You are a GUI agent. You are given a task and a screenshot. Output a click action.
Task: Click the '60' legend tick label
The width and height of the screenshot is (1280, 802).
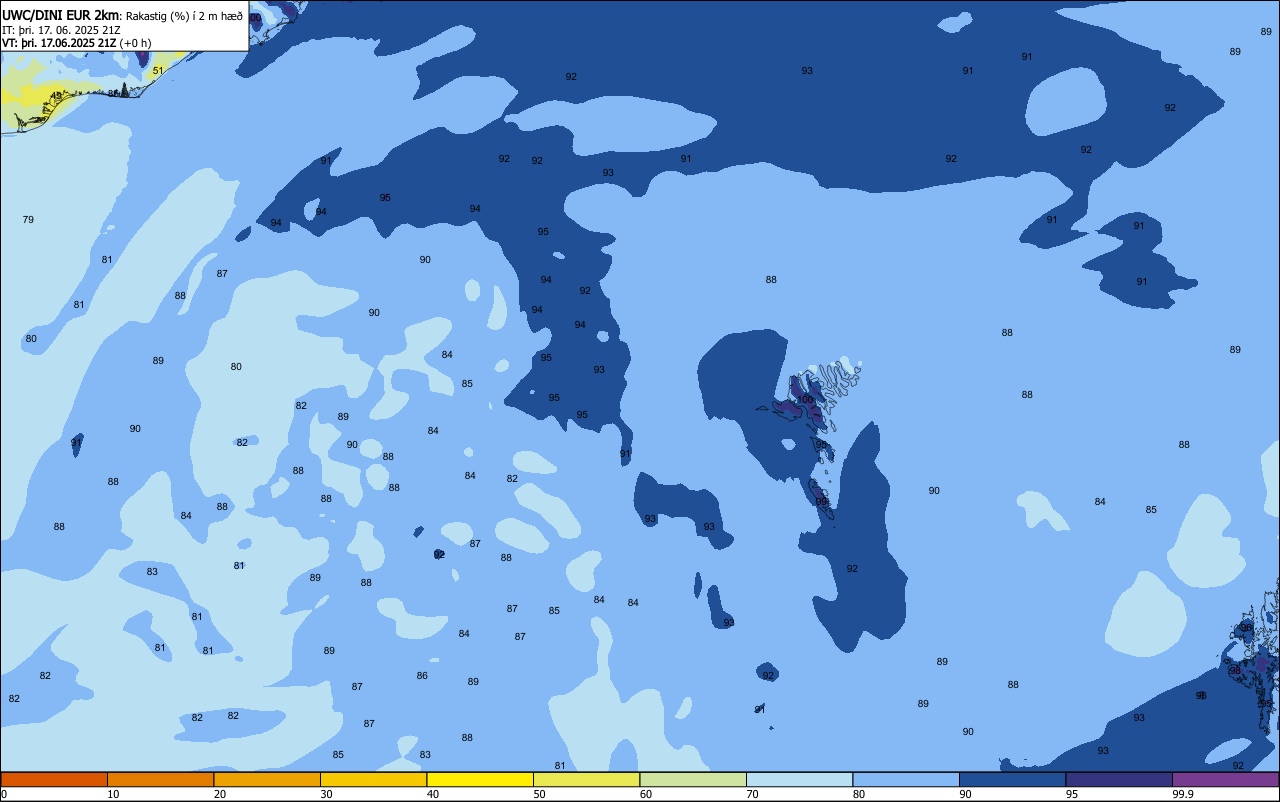tap(646, 794)
